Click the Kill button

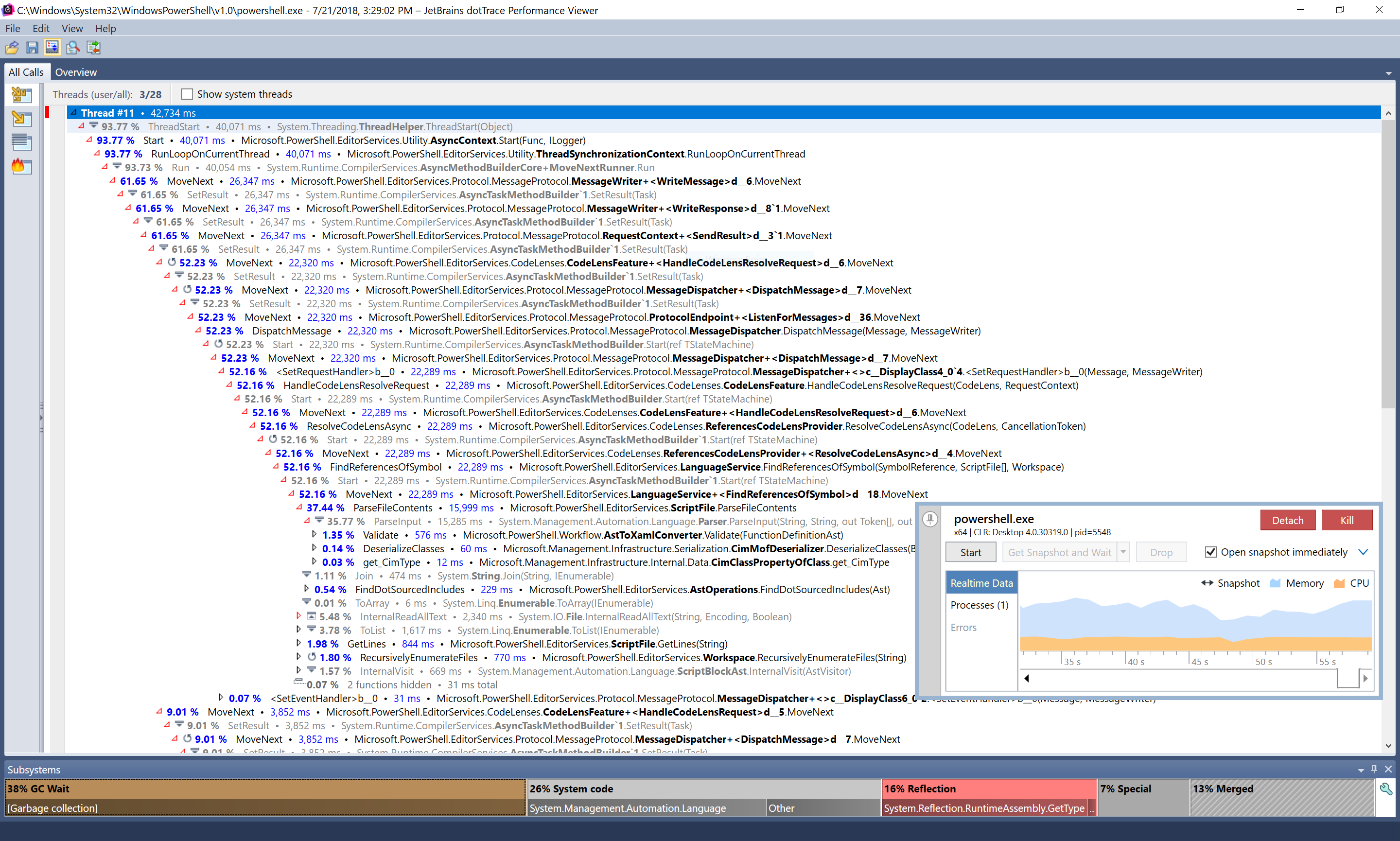(1347, 520)
